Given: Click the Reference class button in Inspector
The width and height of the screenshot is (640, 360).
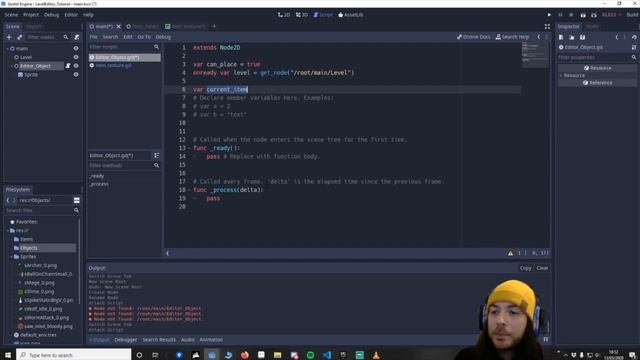Looking at the screenshot, I should pyautogui.click(x=597, y=83).
